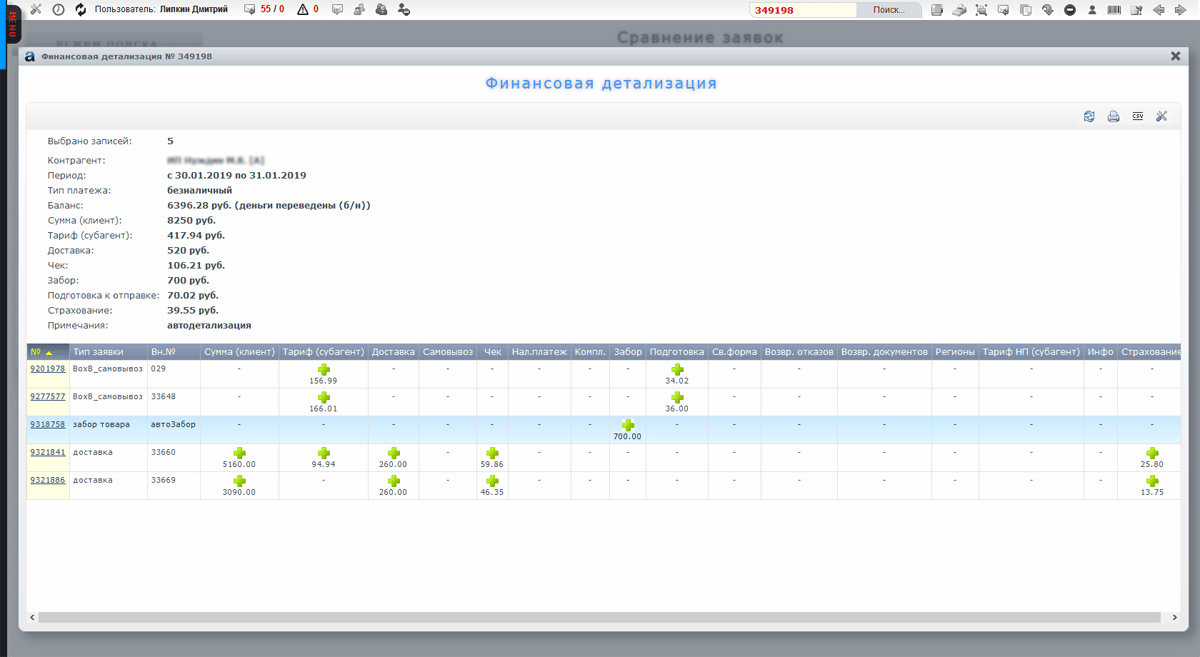Close the Финансовая детализация dialog
The width and height of the screenshot is (1200, 657).
1176,57
